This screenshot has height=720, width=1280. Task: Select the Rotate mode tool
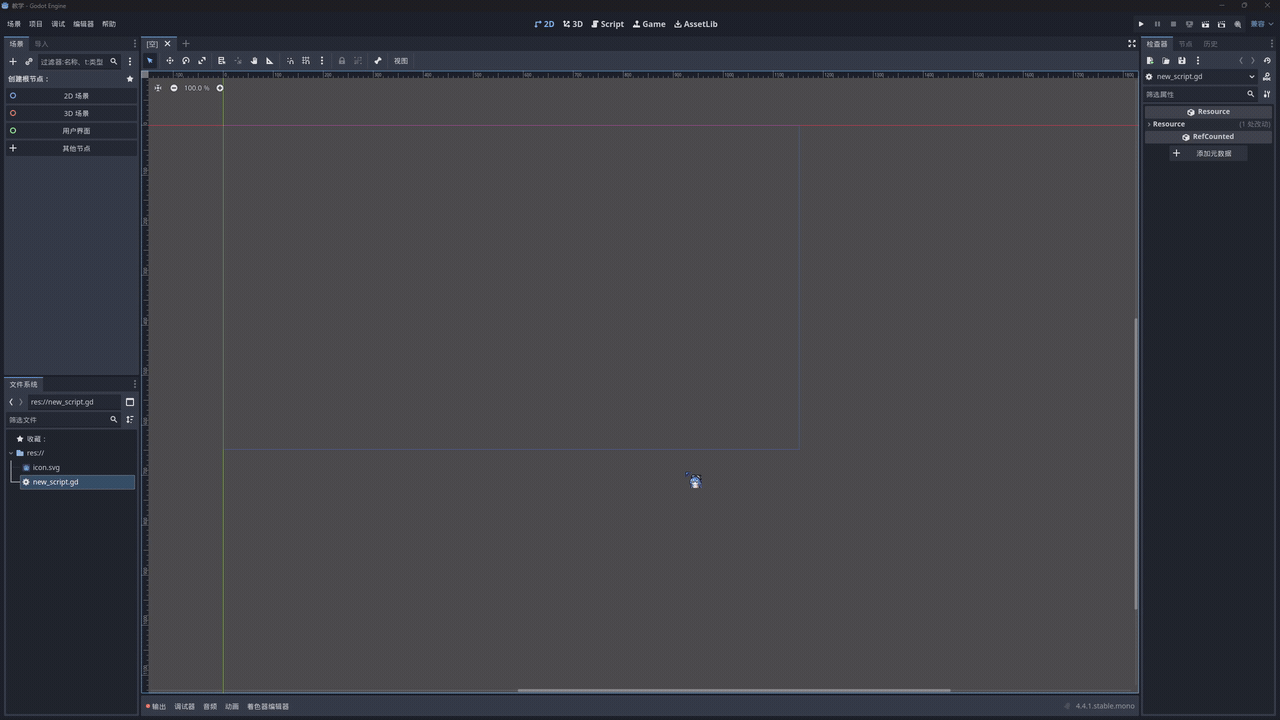(x=186, y=61)
